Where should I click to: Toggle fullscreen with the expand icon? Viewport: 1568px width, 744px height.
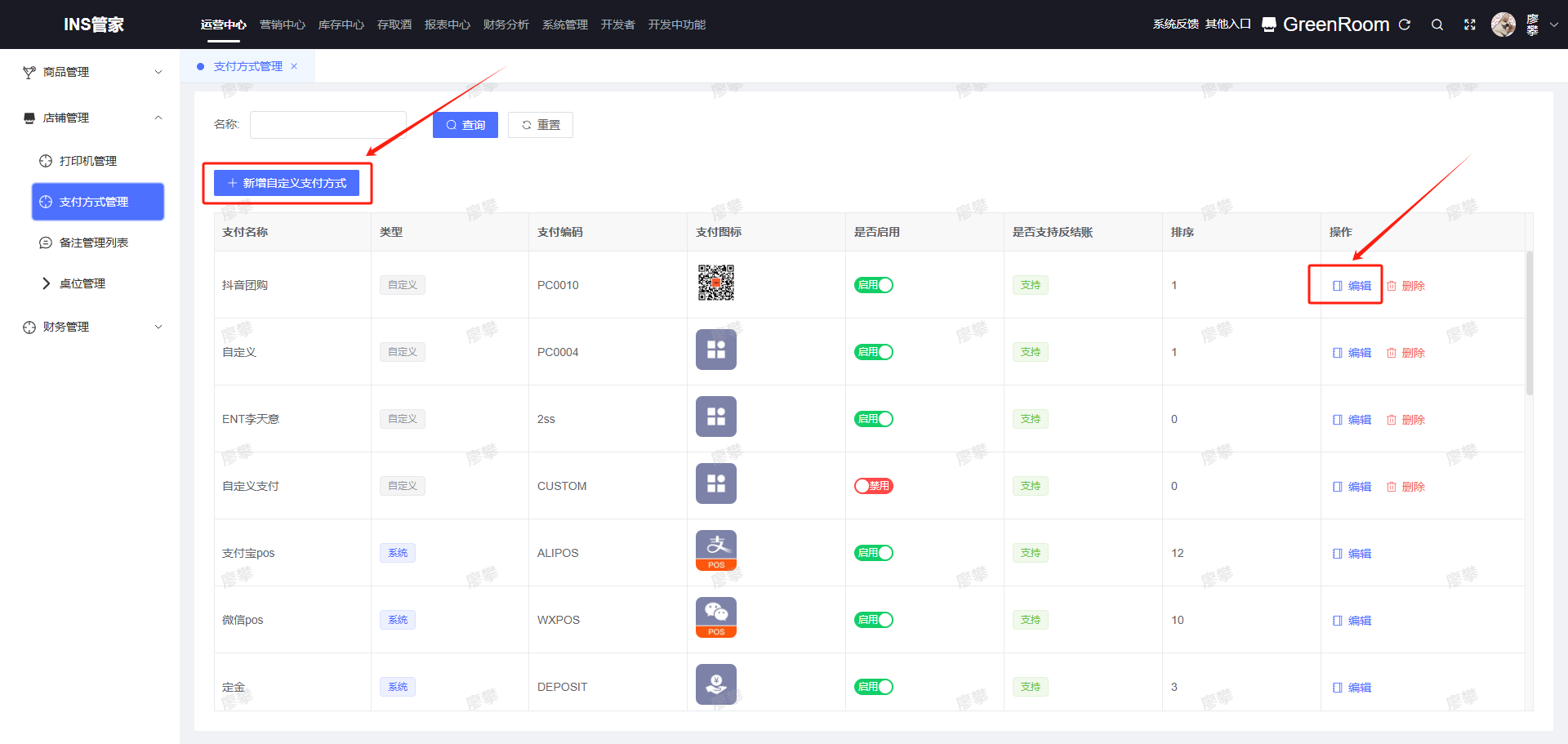point(1470,25)
